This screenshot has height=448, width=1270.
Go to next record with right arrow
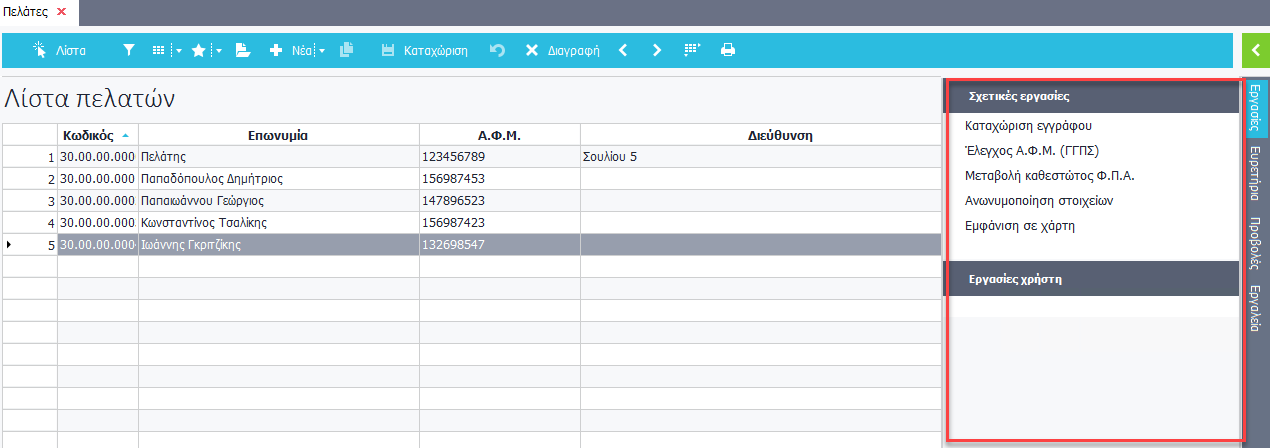[657, 49]
